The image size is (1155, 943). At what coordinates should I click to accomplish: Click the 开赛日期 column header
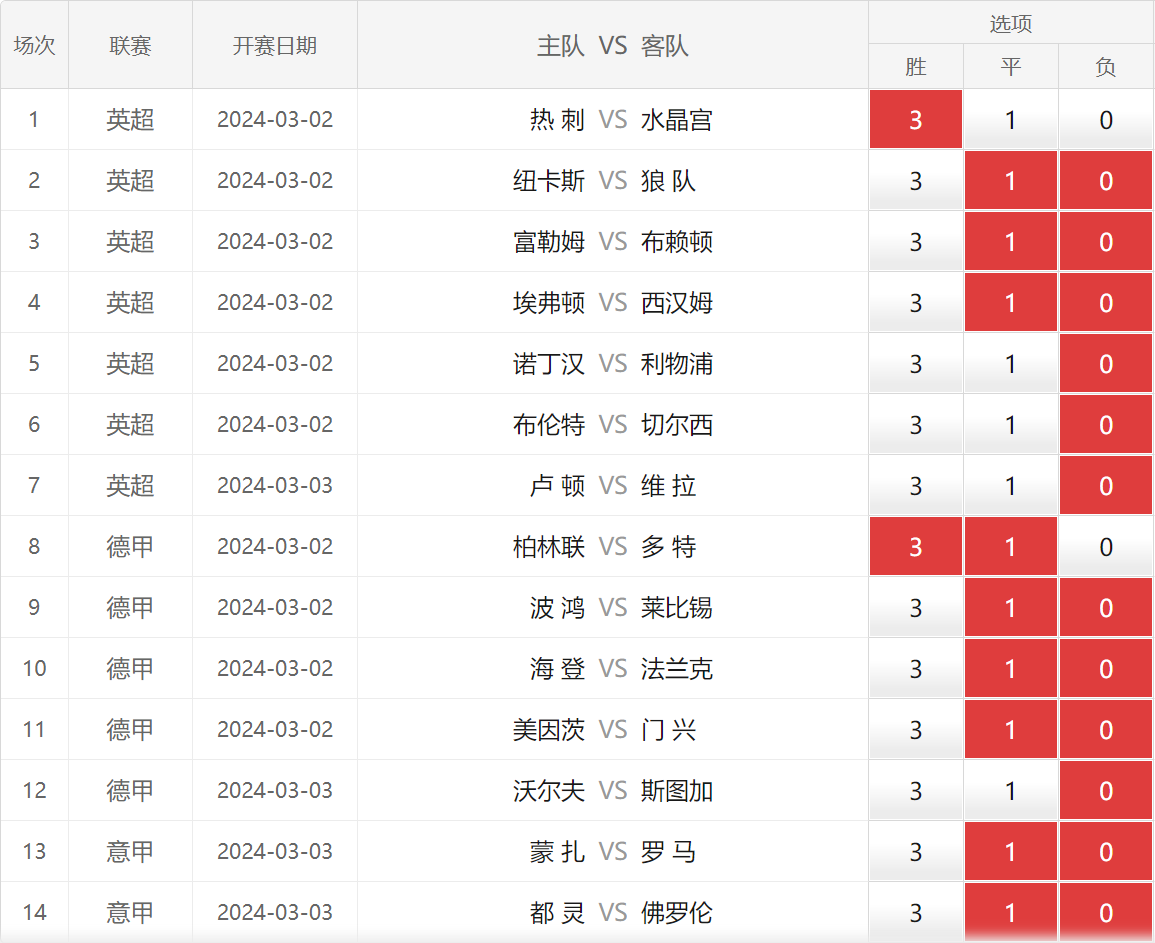(x=275, y=45)
